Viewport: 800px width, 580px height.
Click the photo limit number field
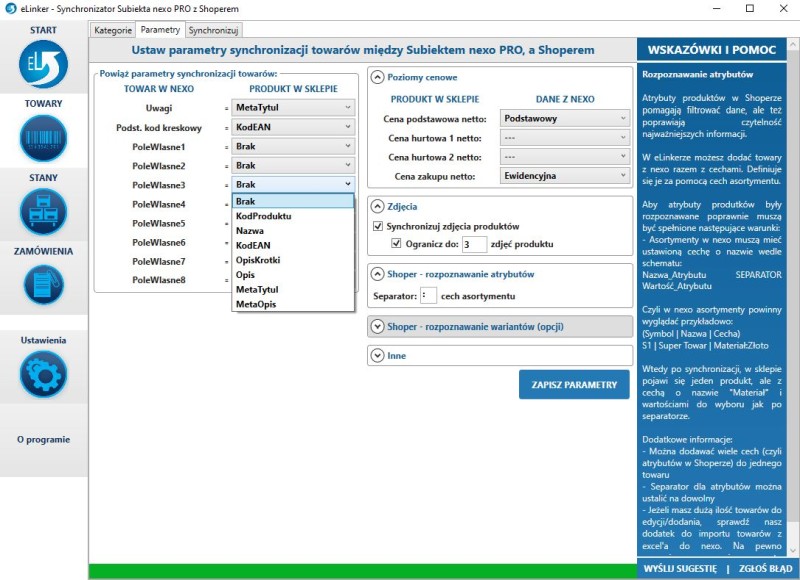[x=474, y=244]
